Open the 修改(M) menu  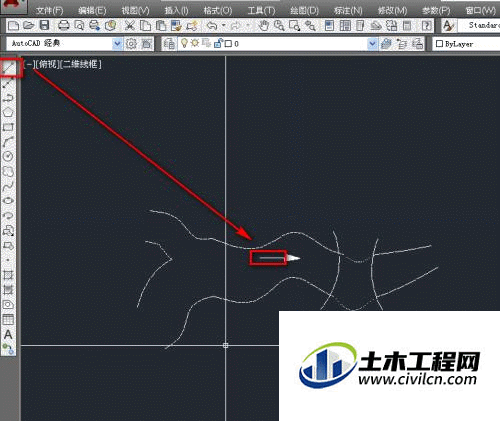pos(392,11)
